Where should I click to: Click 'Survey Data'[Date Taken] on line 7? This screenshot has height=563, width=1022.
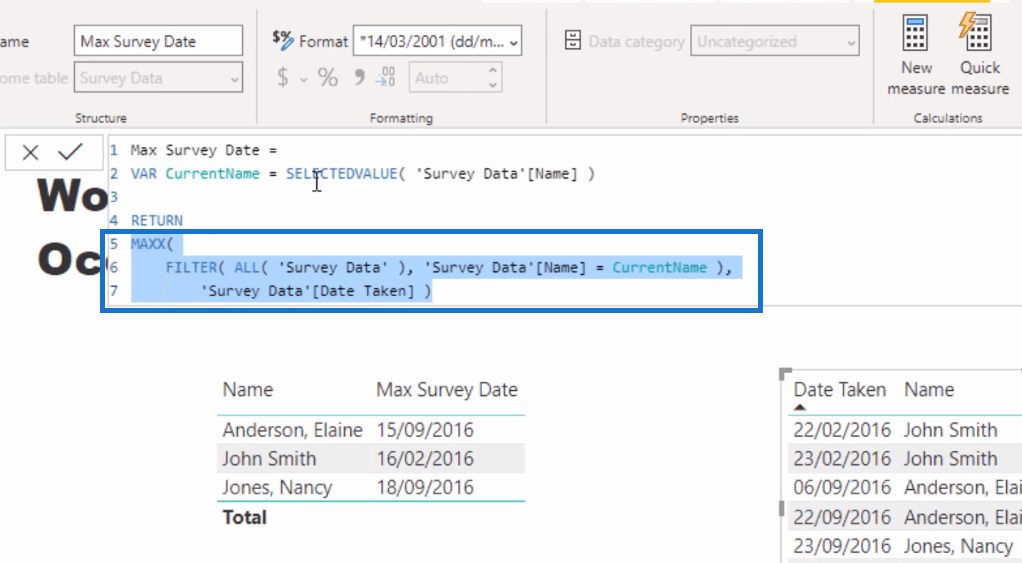pos(307,291)
